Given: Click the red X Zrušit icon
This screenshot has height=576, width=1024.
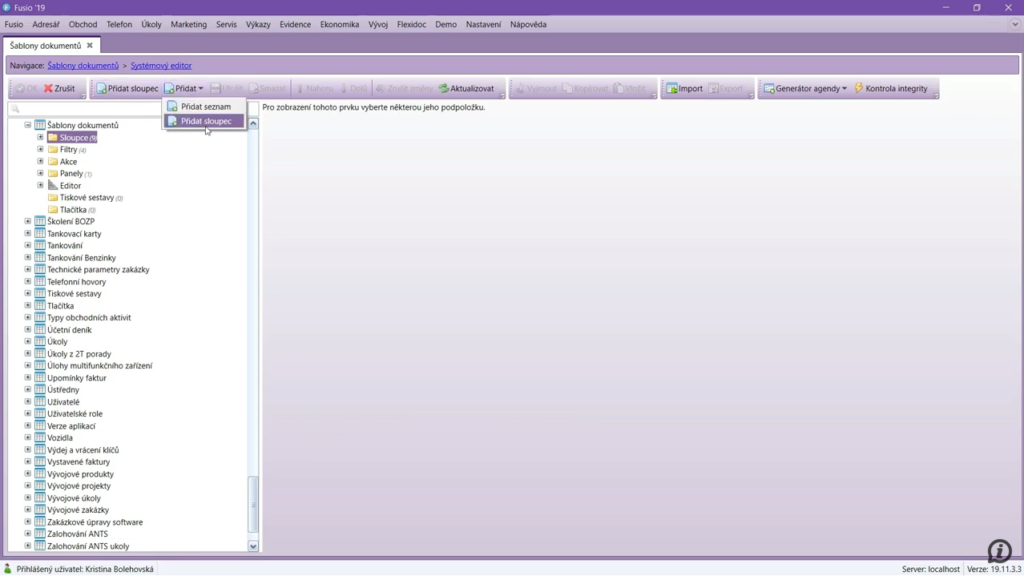Looking at the screenshot, I should 48,89.
